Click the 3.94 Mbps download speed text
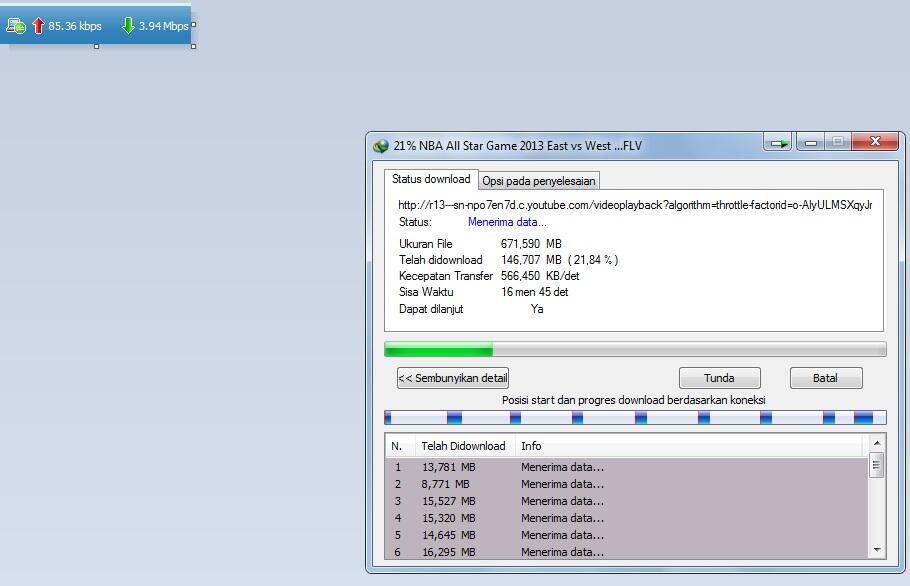 click(x=163, y=26)
